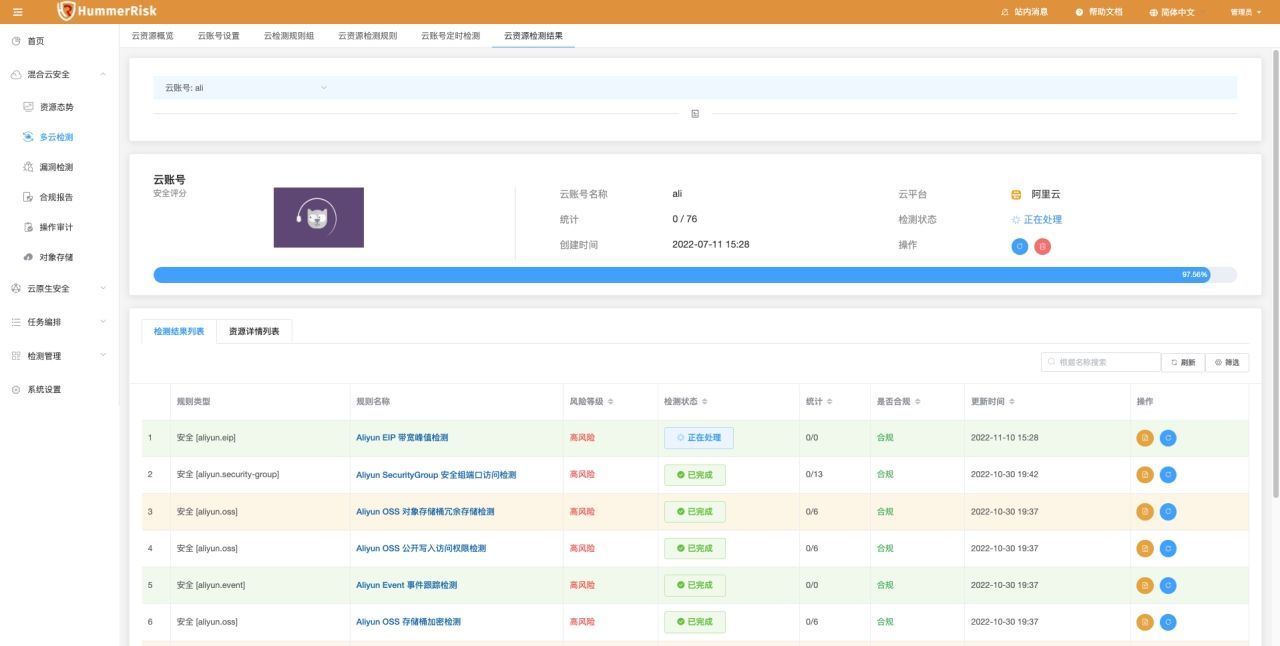1280x646 pixels.
Task: Click orange log icon in 冗余存储检测 row
Action: click(1146, 512)
